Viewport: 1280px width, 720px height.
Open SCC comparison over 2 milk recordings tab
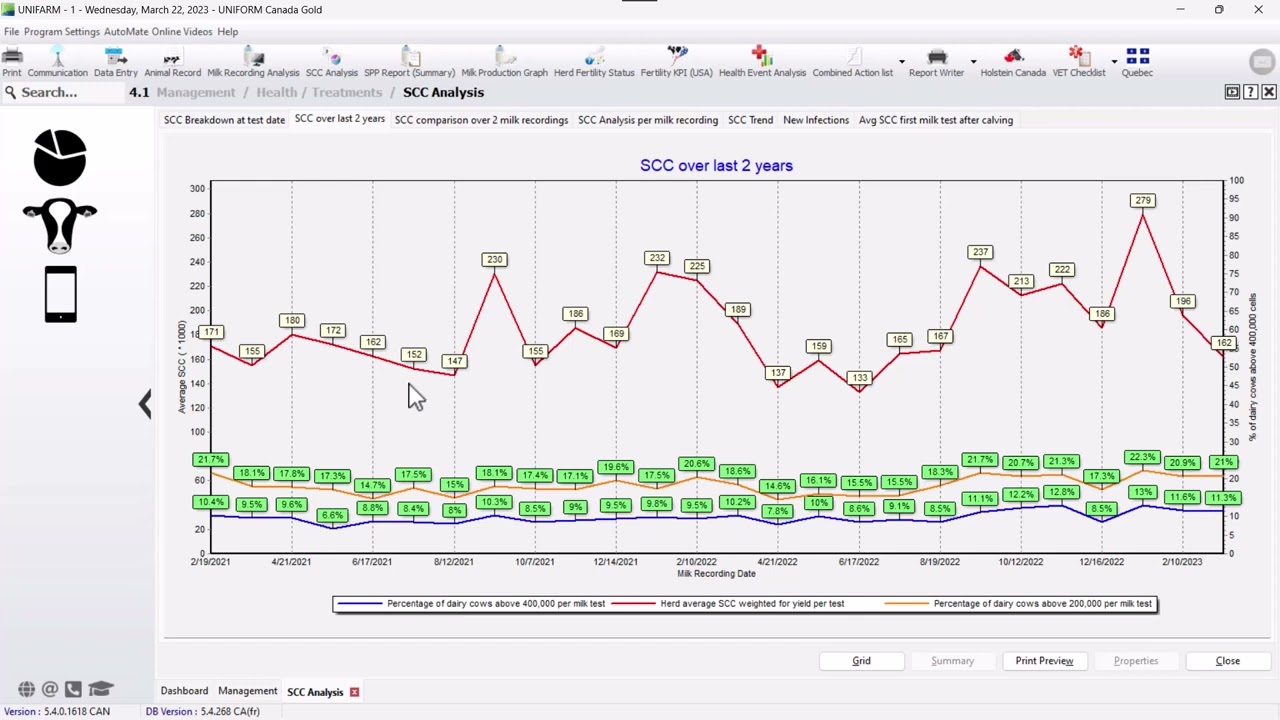(481, 120)
